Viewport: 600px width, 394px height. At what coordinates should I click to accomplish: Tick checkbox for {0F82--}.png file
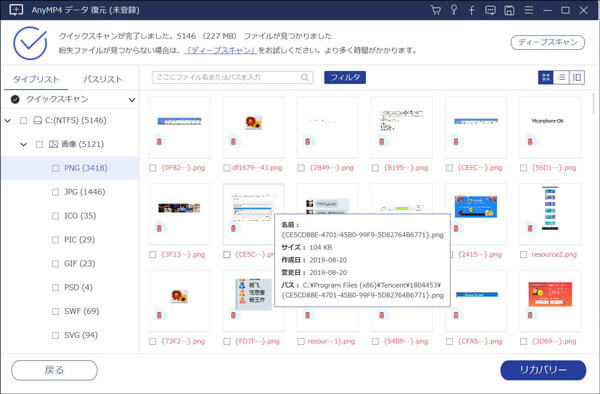[x=153, y=168]
